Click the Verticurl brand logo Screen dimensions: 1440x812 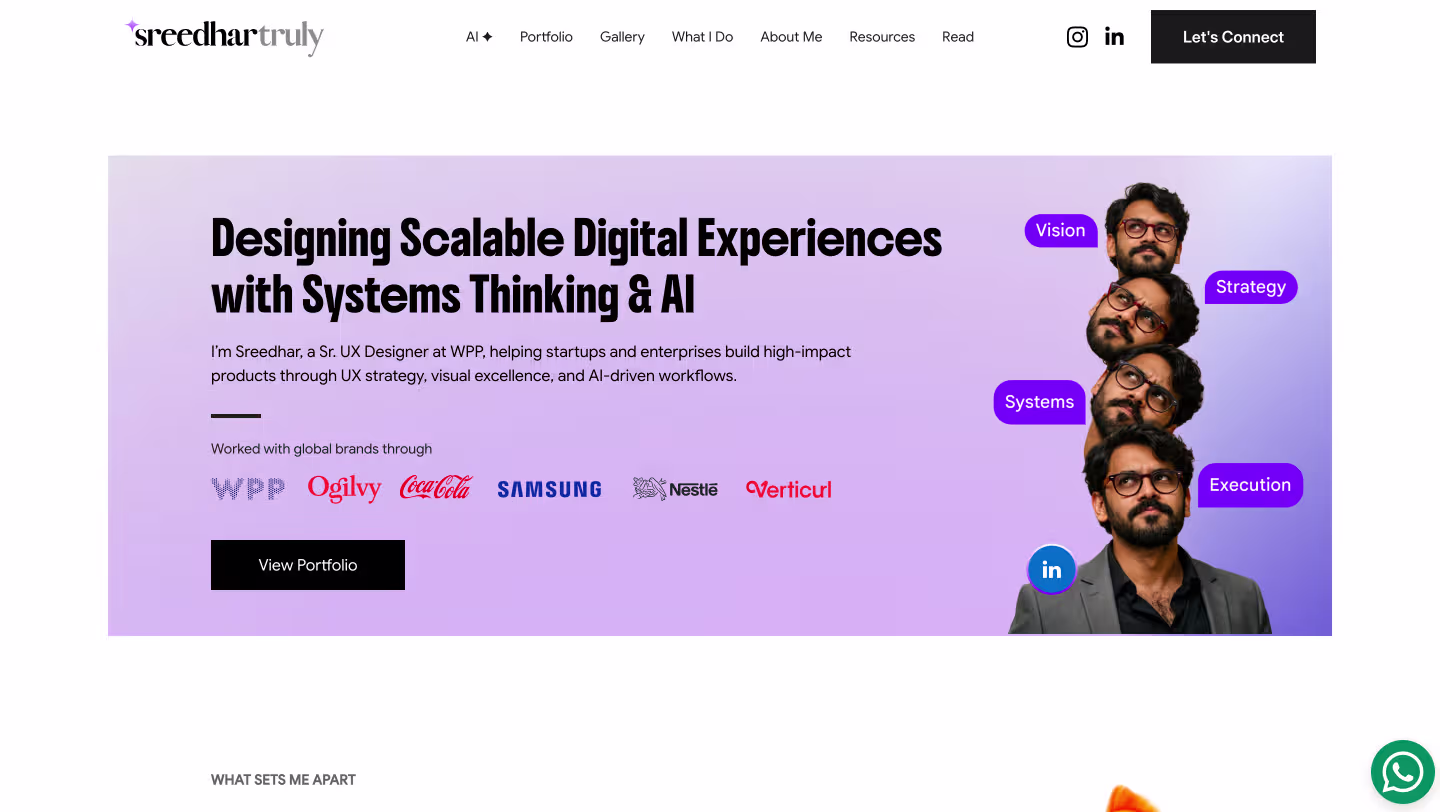click(789, 489)
